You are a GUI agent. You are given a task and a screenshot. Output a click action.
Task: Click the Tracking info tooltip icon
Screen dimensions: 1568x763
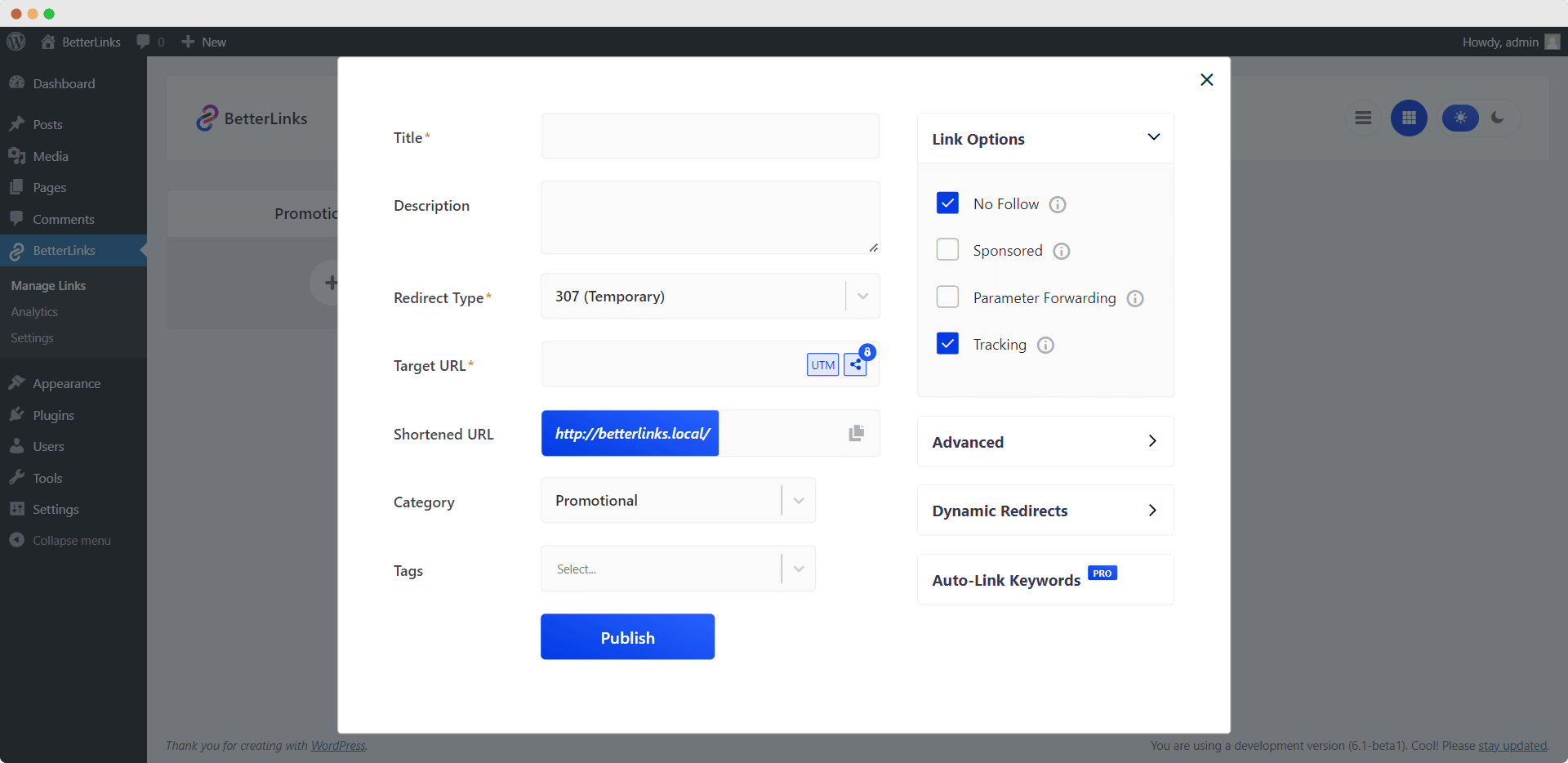pos(1046,345)
